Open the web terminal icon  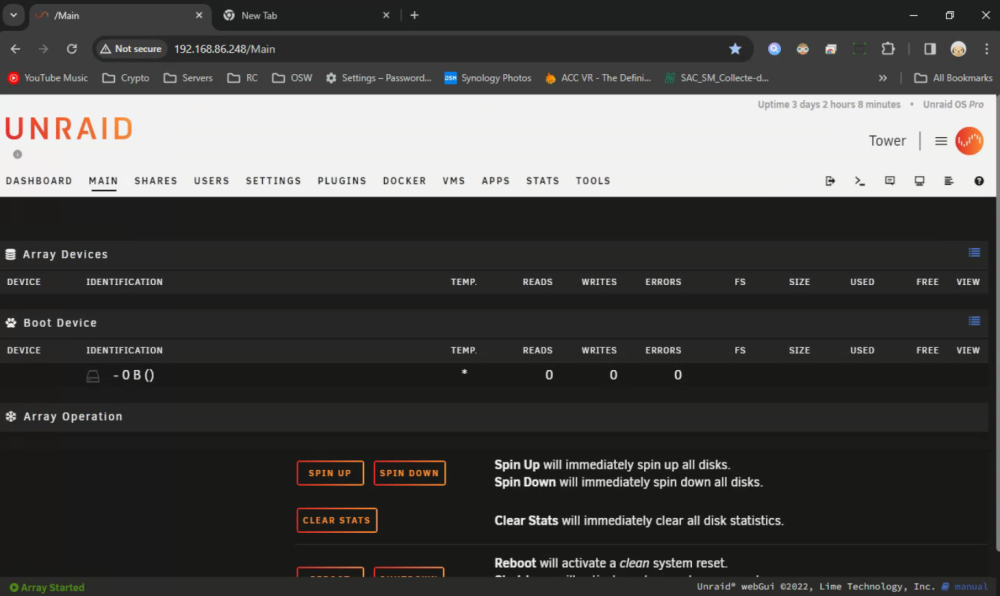pos(860,181)
